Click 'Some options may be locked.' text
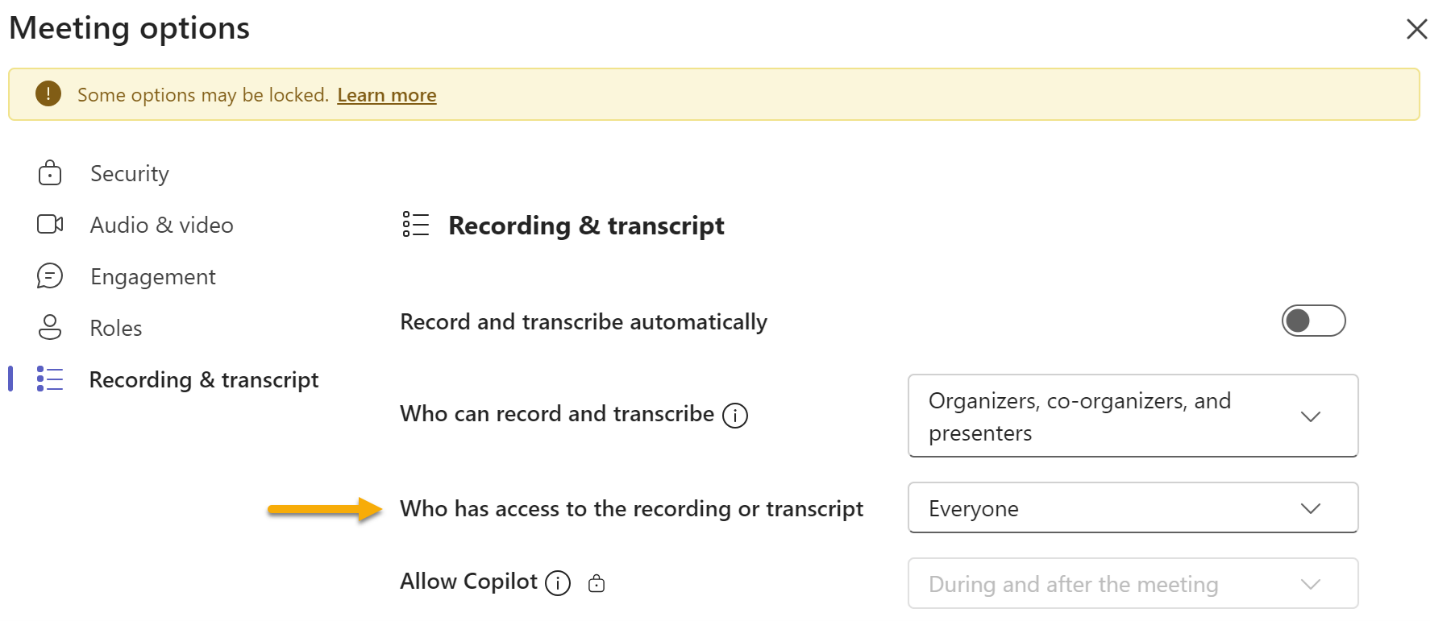This screenshot has height=621, width=1430. click(203, 95)
